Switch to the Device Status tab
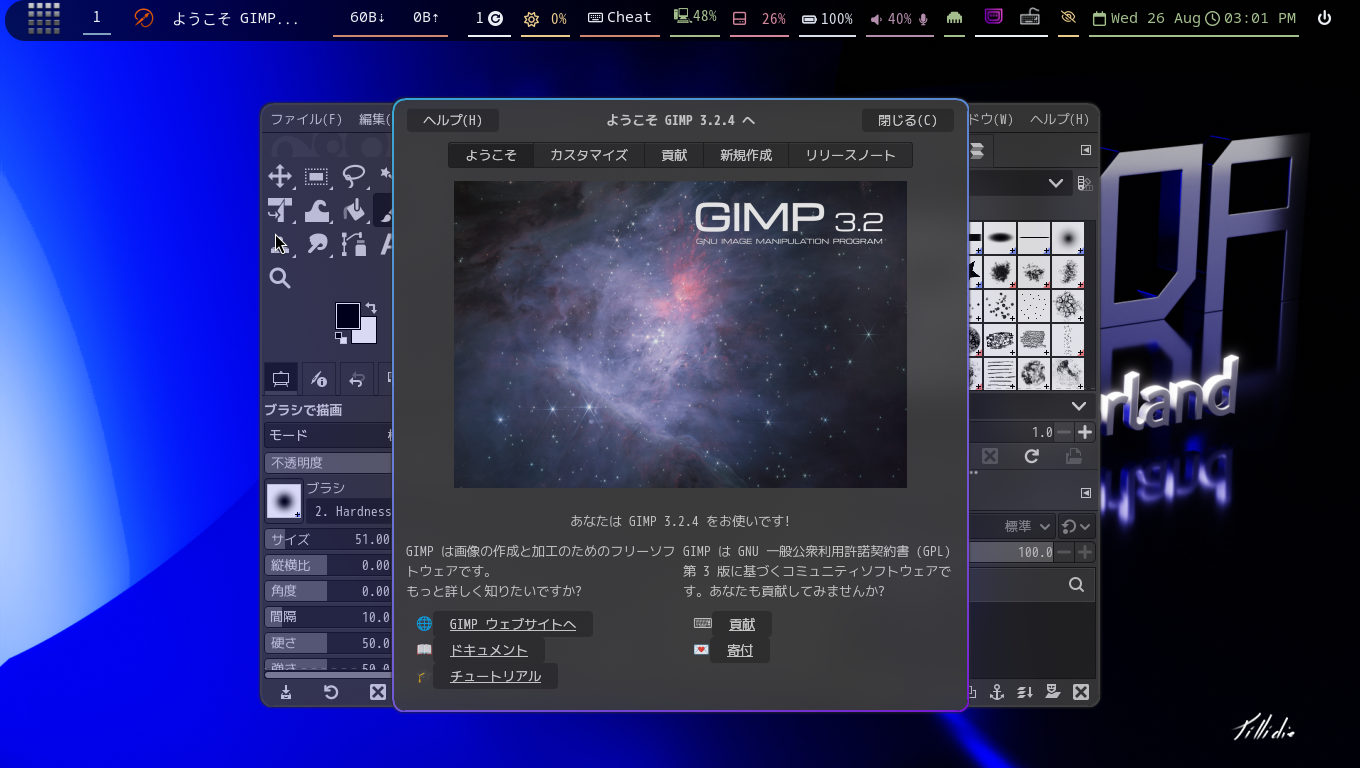 (x=318, y=379)
